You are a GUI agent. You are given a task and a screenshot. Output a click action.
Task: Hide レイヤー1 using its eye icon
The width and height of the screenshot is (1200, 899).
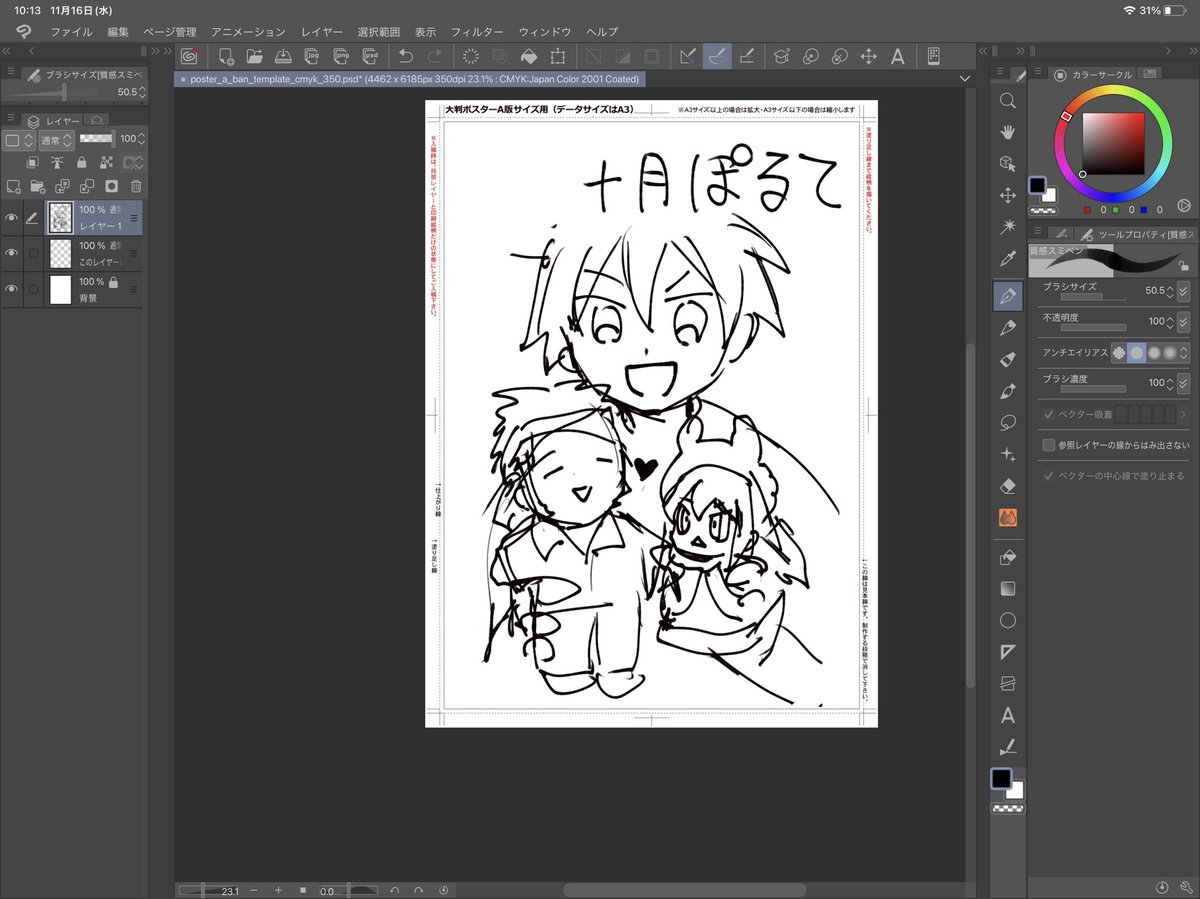click(x=12, y=217)
